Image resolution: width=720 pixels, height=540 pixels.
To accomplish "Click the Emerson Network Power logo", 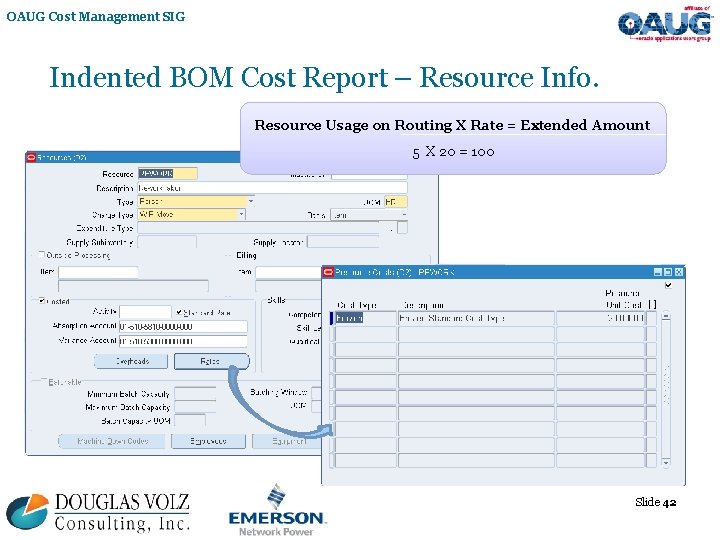I will (277, 510).
